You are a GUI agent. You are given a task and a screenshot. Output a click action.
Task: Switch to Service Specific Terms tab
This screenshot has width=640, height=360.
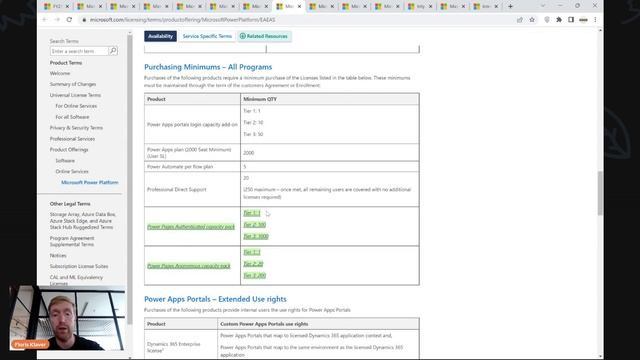click(x=207, y=36)
